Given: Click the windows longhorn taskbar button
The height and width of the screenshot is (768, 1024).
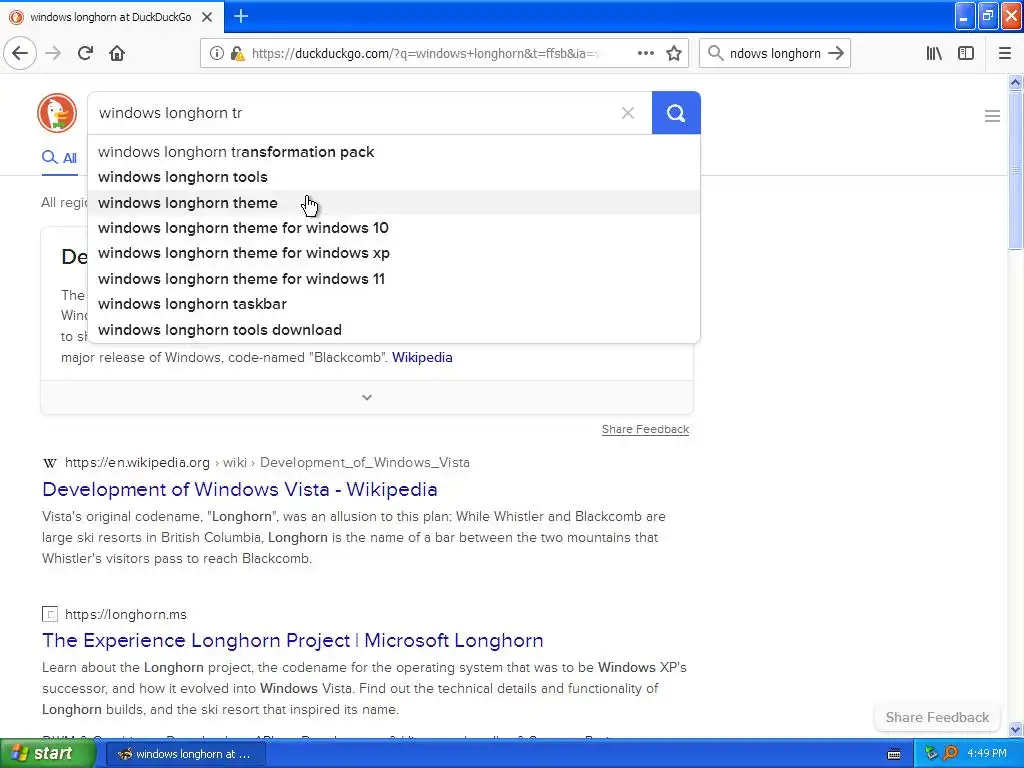Looking at the screenshot, I should [185, 754].
